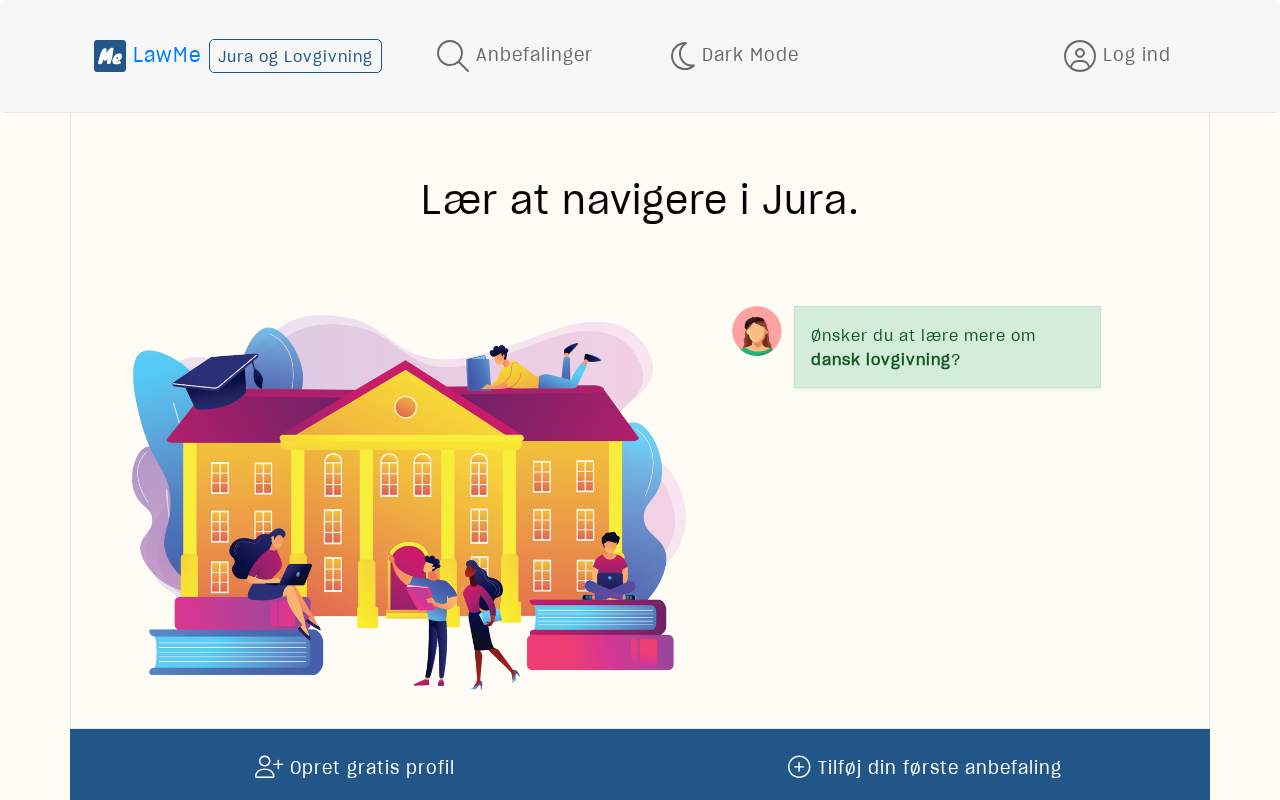The image size is (1280, 800).
Task: Click the magnifying glass search icon
Action: (x=453, y=56)
